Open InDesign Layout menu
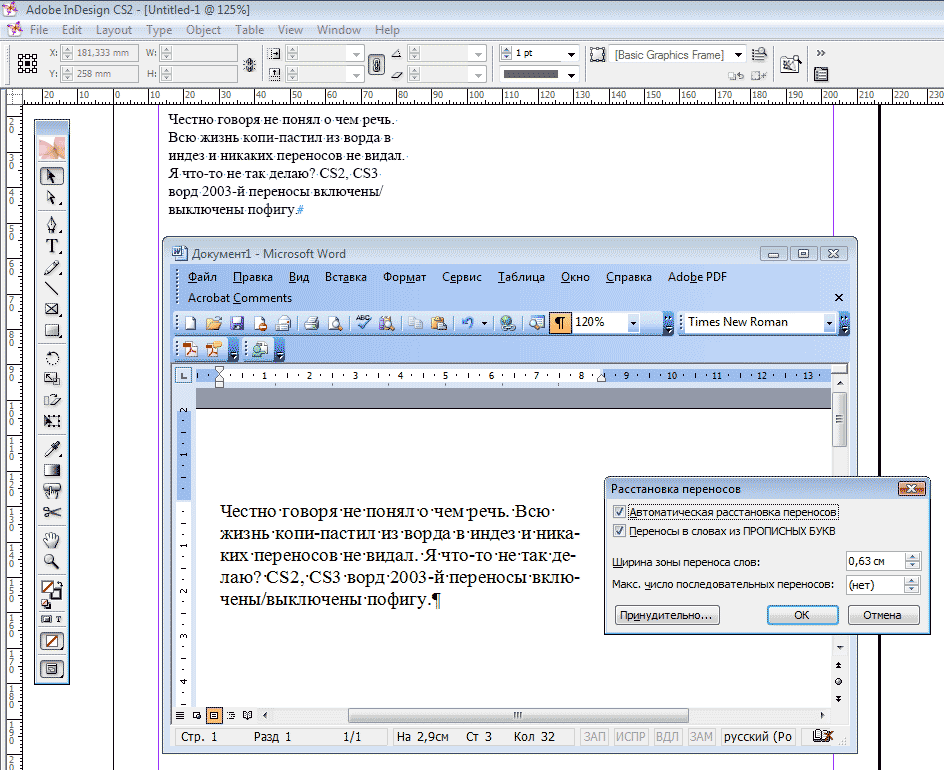 coord(113,30)
